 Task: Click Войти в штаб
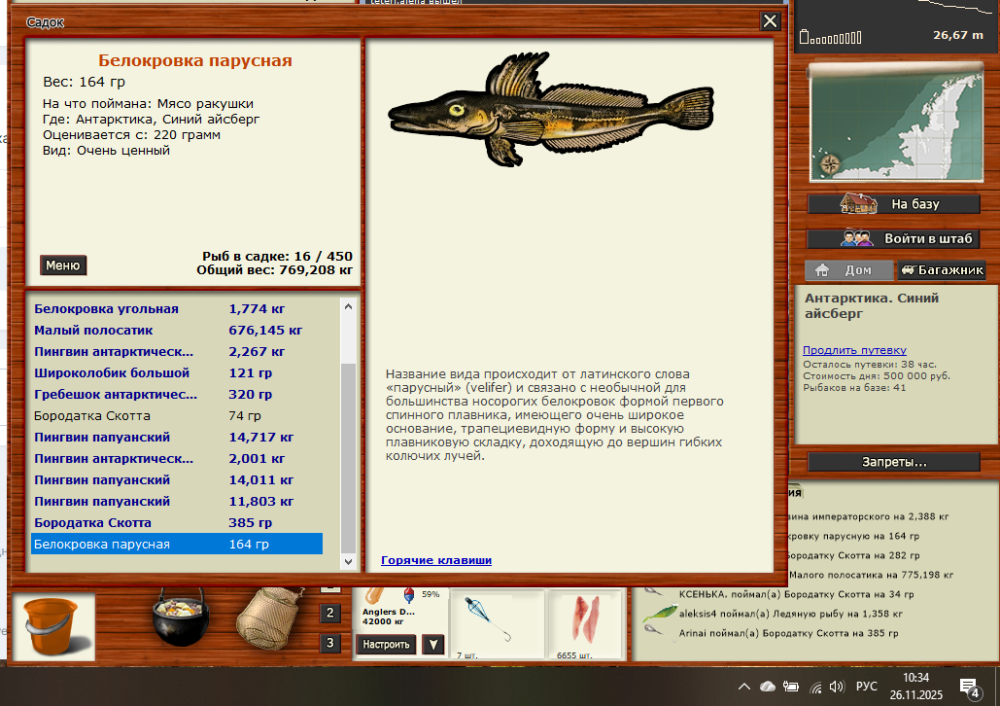893,238
